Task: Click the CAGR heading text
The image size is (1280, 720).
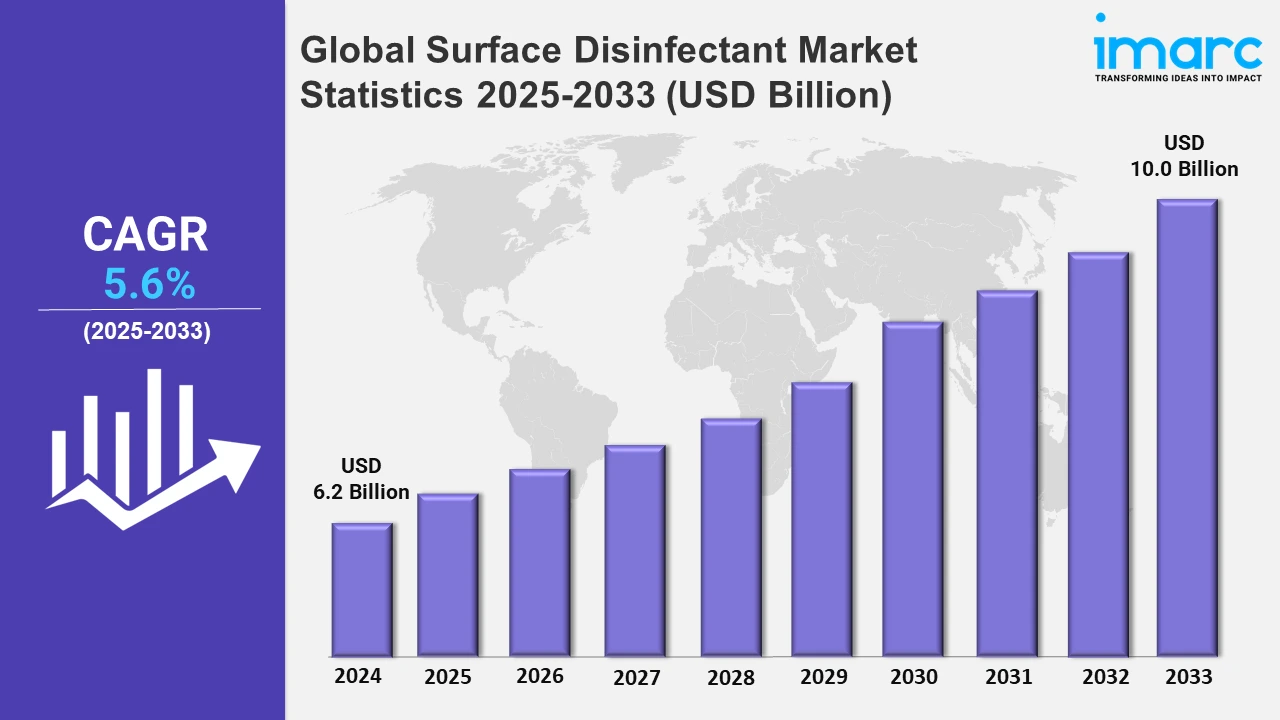Action: [146, 235]
